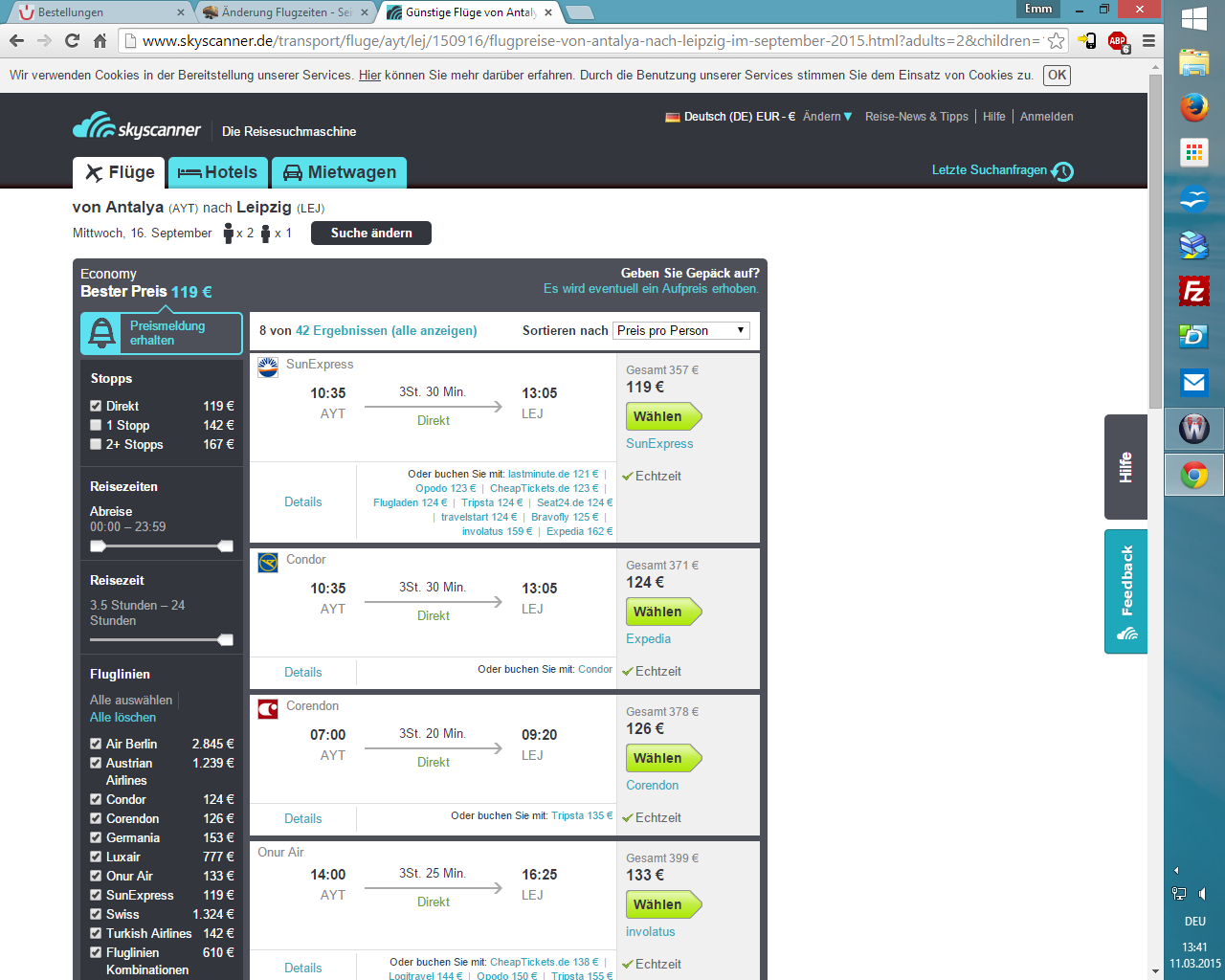This screenshot has width=1225, height=980.
Task: Click the Skyscanner logo
Action: click(137, 127)
